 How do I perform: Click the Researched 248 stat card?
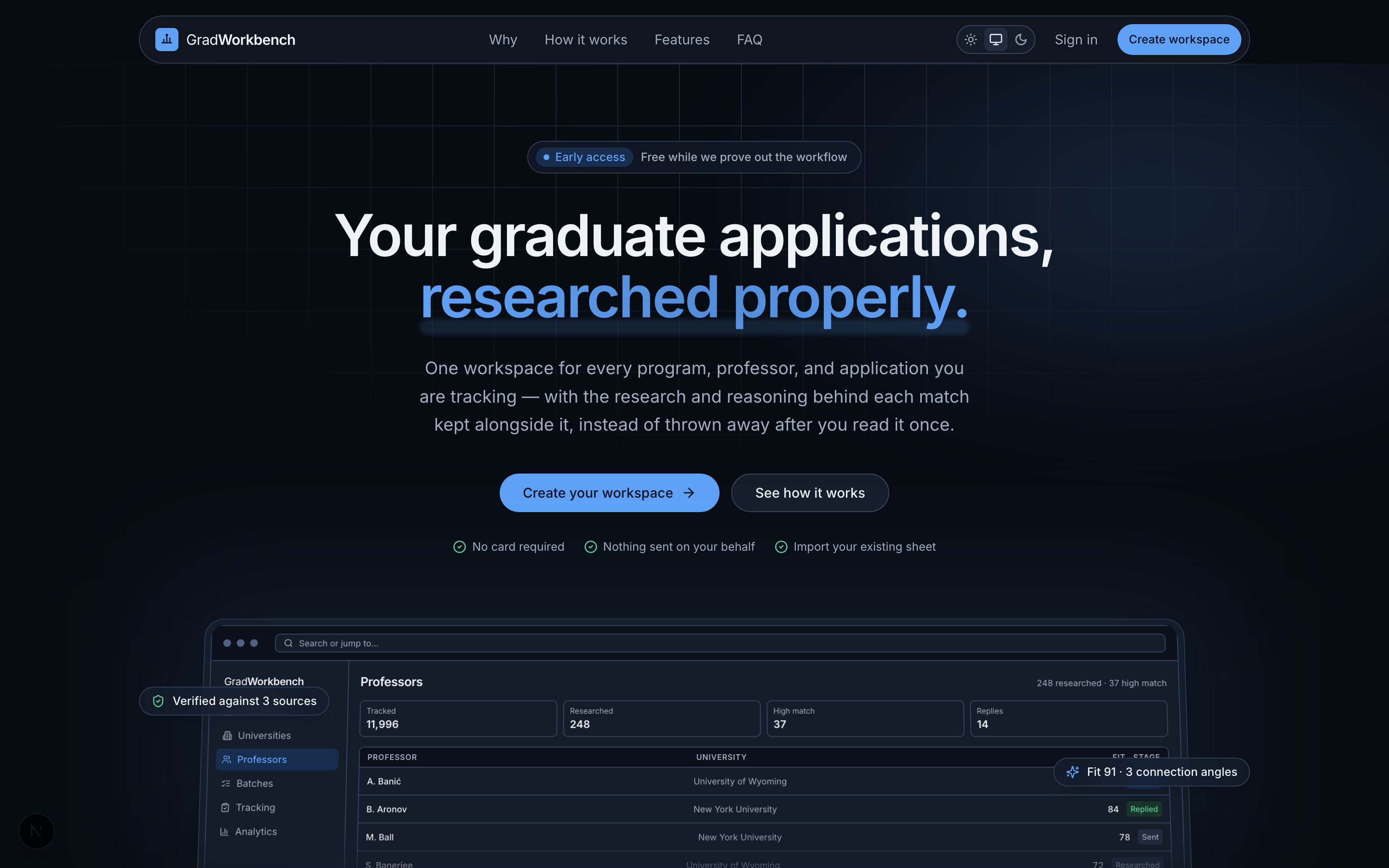click(662, 718)
